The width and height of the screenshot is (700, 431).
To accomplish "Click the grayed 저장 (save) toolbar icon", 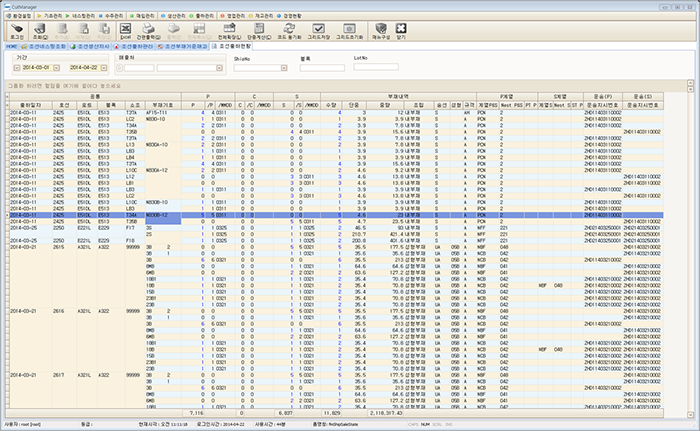I will [x=104, y=29].
